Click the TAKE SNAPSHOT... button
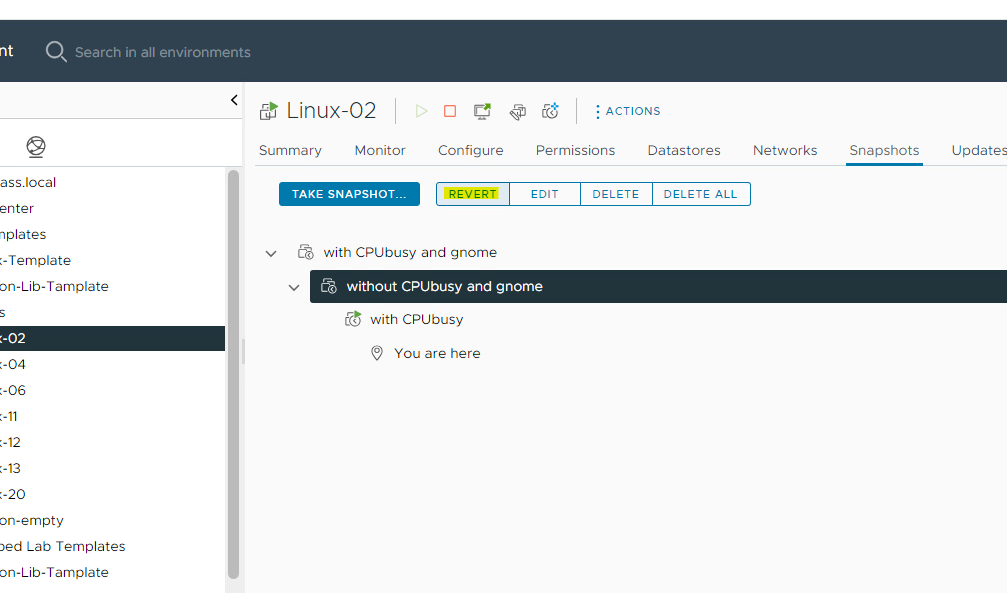 point(349,194)
